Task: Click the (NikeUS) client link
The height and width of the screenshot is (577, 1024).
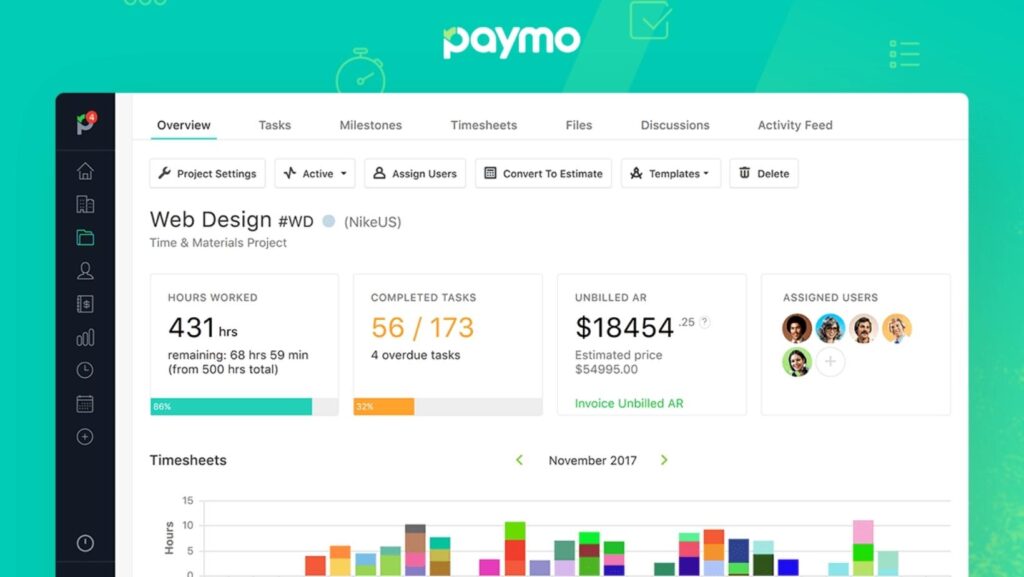Action: (x=372, y=222)
